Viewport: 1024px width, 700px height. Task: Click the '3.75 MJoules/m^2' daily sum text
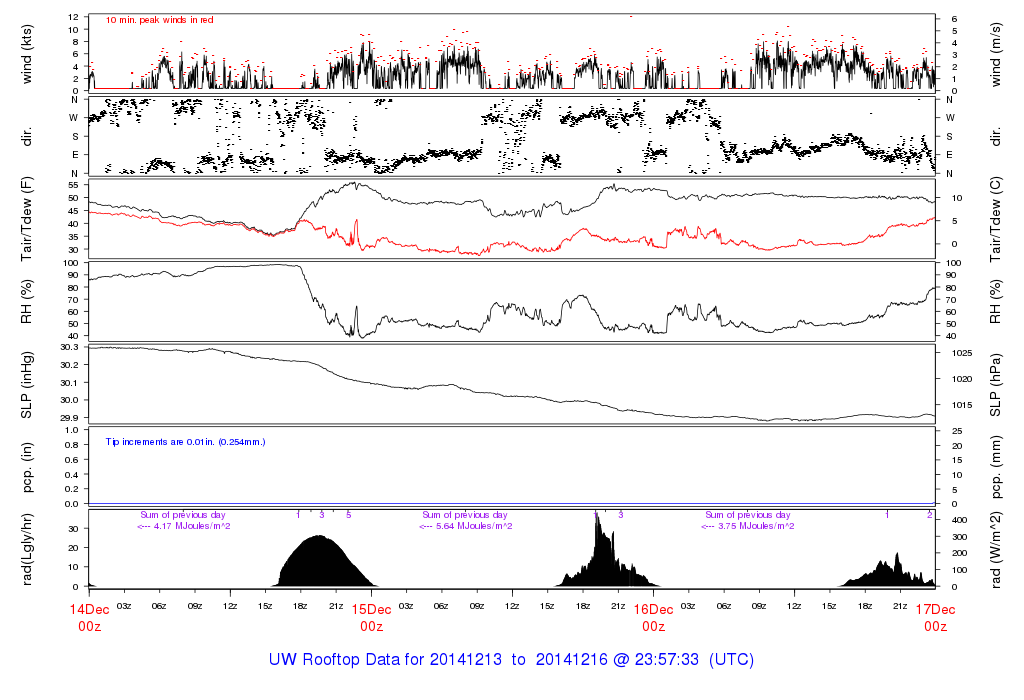748,526
